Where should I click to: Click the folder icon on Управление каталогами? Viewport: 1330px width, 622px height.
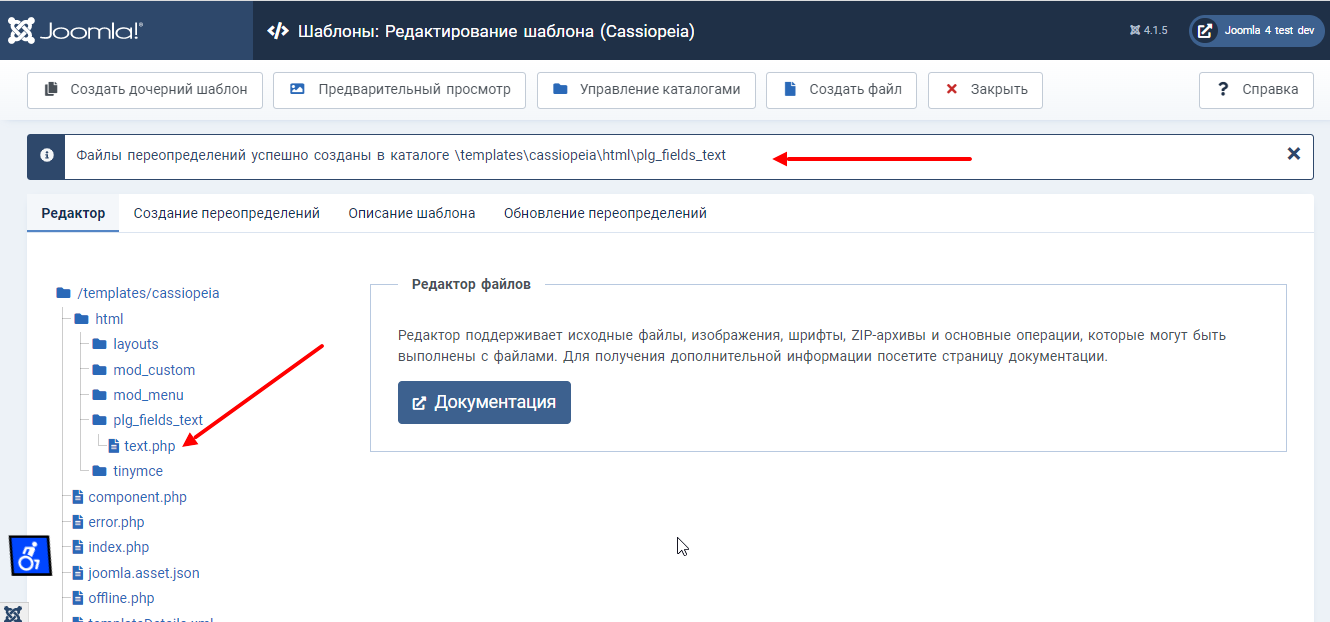[x=560, y=89]
